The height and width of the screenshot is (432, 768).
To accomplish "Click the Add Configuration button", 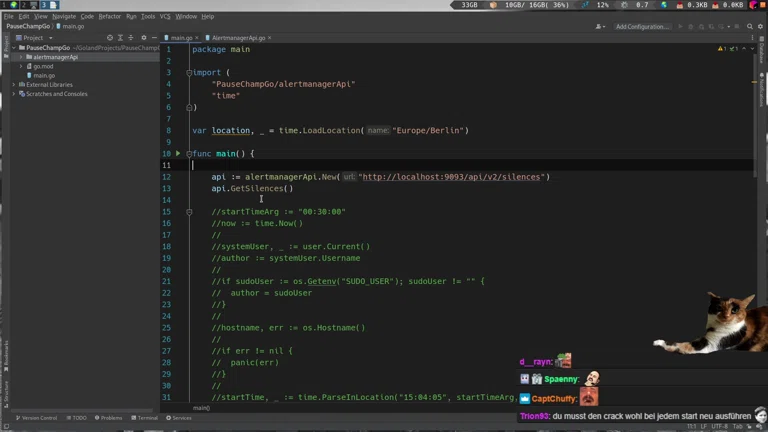I will click(642, 27).
